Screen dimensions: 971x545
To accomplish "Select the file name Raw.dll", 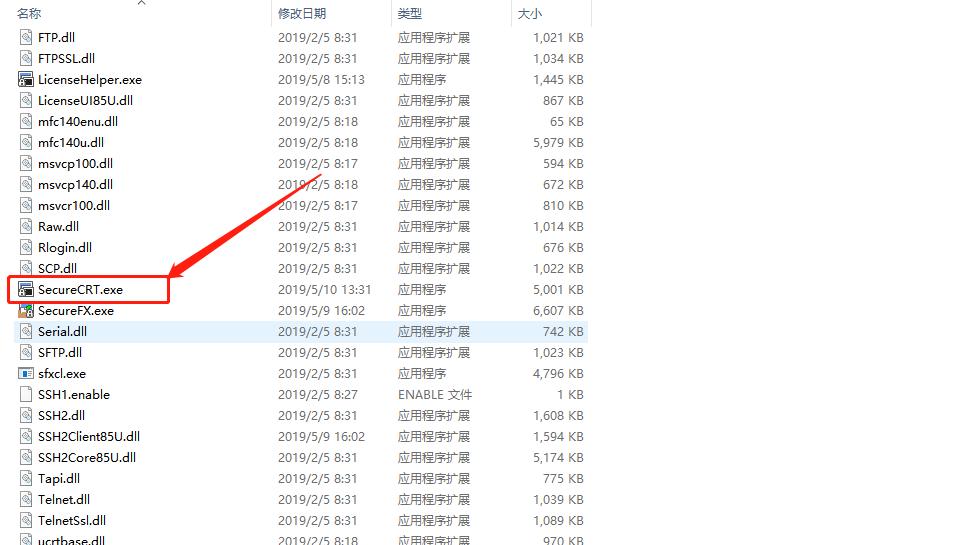I will (x=58, y=227).
